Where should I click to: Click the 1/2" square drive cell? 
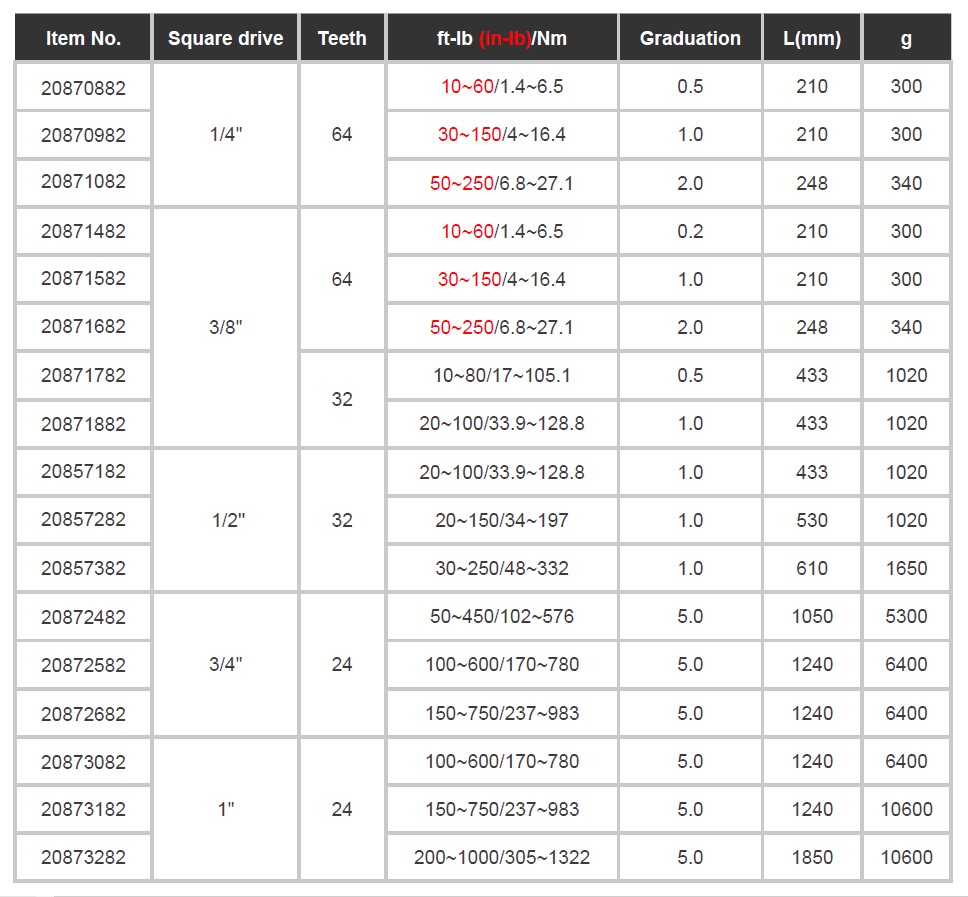click(225, 520)
